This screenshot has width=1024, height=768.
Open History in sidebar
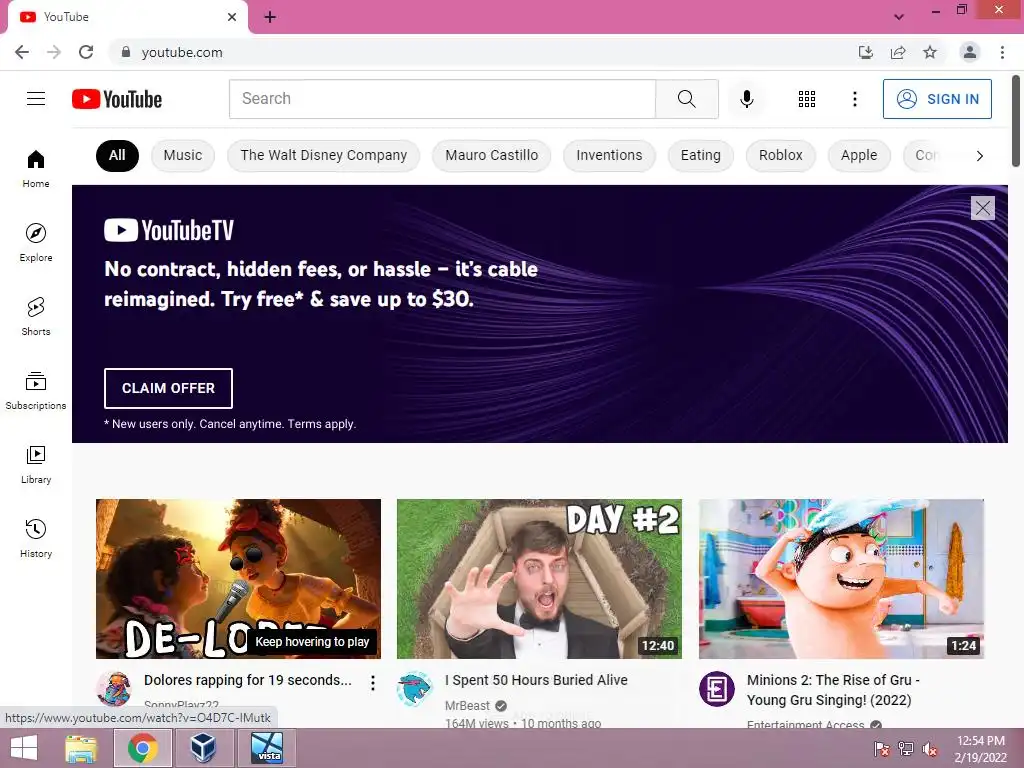[36, 538]
